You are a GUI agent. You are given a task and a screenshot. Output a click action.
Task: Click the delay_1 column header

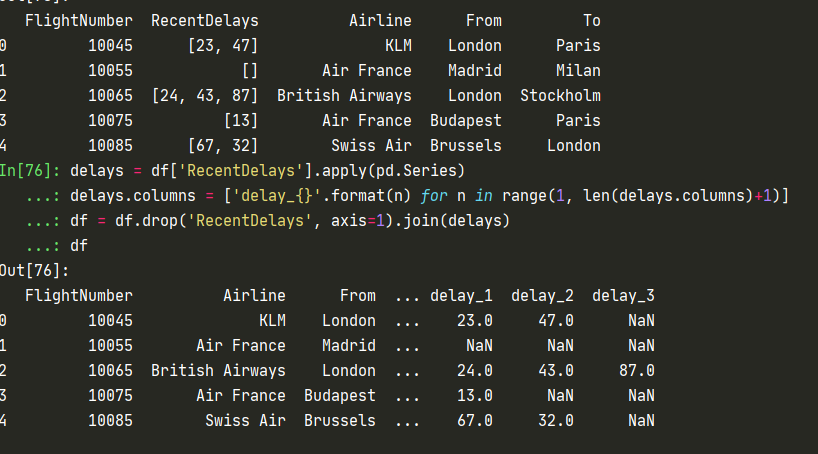(x=461, y=295)
